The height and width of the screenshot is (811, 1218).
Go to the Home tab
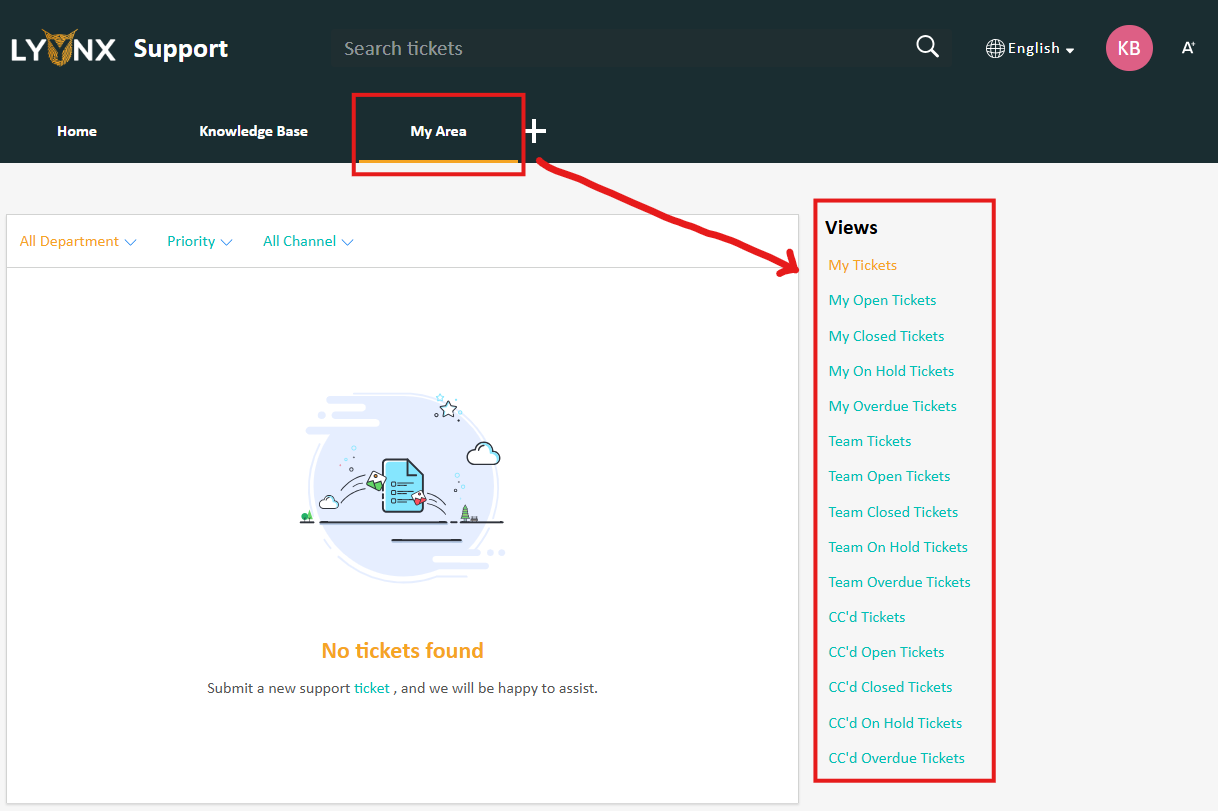[77, 131]
